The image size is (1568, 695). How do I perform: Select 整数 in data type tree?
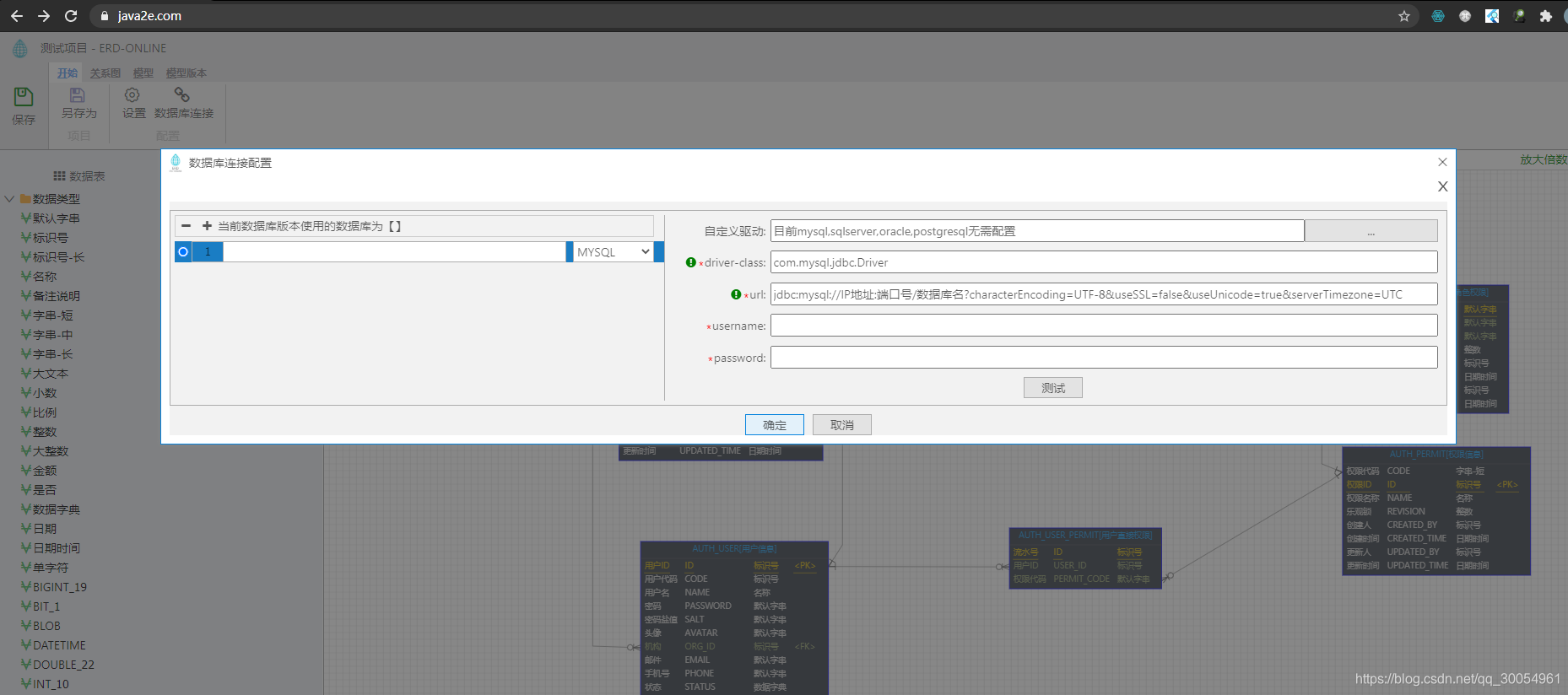45,432
